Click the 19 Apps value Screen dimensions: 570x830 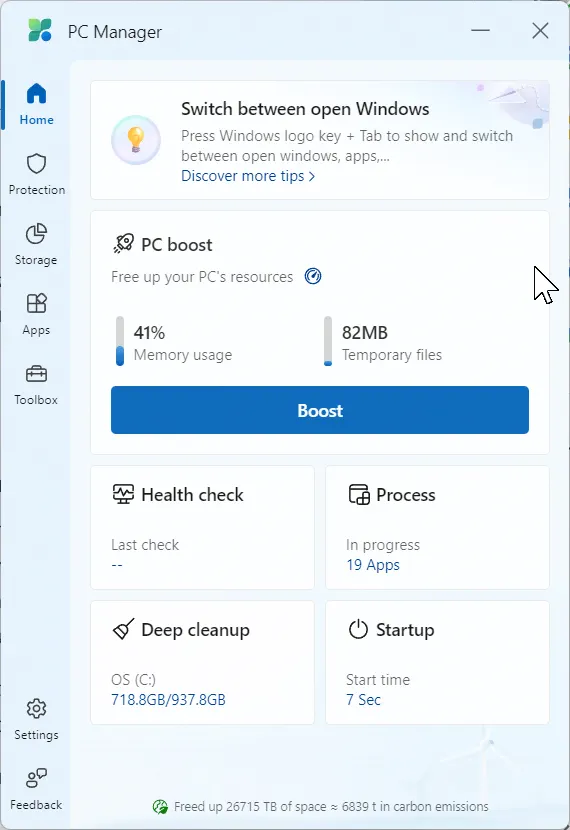(x=373, y=565)
